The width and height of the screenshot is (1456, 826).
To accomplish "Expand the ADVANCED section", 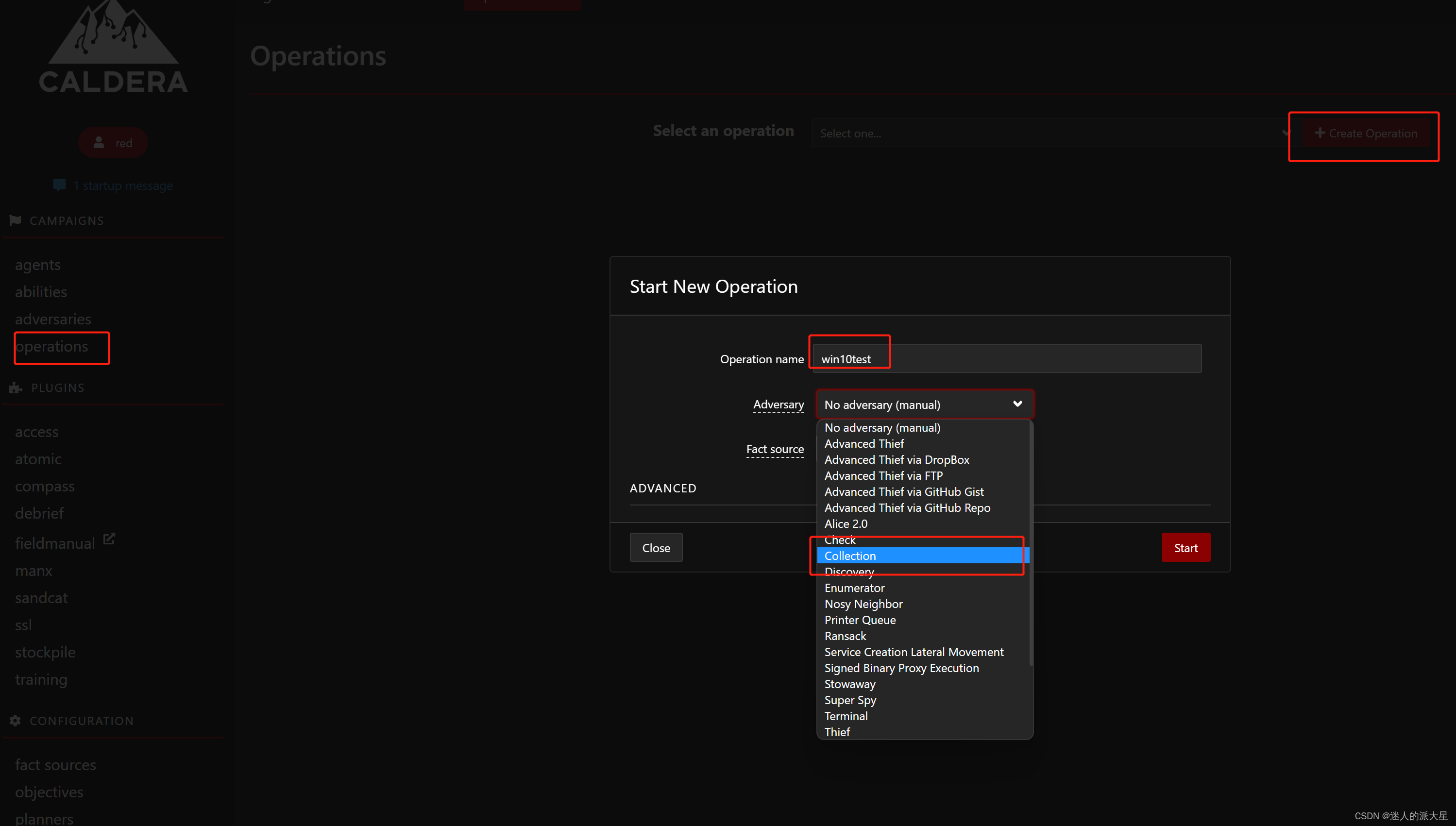I will (663, 488).
